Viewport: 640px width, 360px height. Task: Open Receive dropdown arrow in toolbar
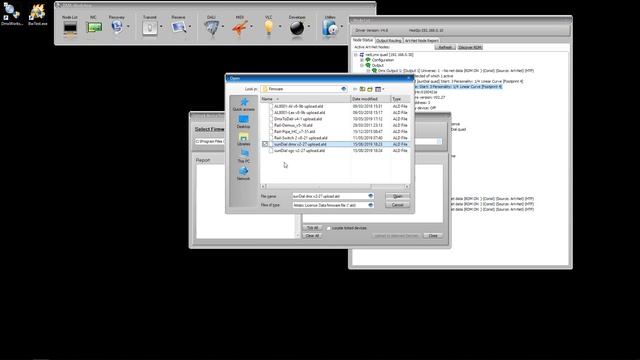(x=190, y=27)
